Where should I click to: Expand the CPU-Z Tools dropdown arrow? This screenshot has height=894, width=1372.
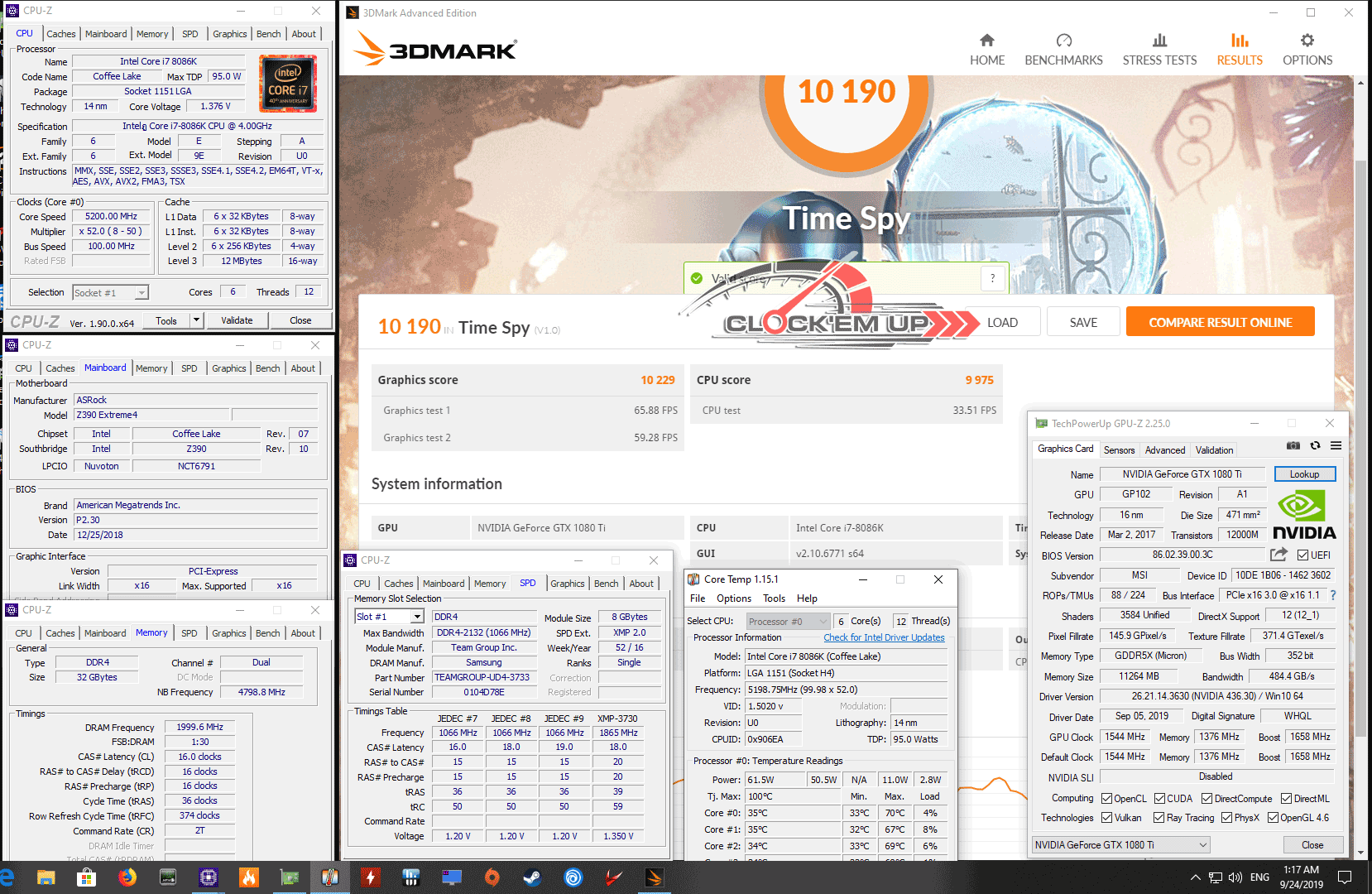196,320
